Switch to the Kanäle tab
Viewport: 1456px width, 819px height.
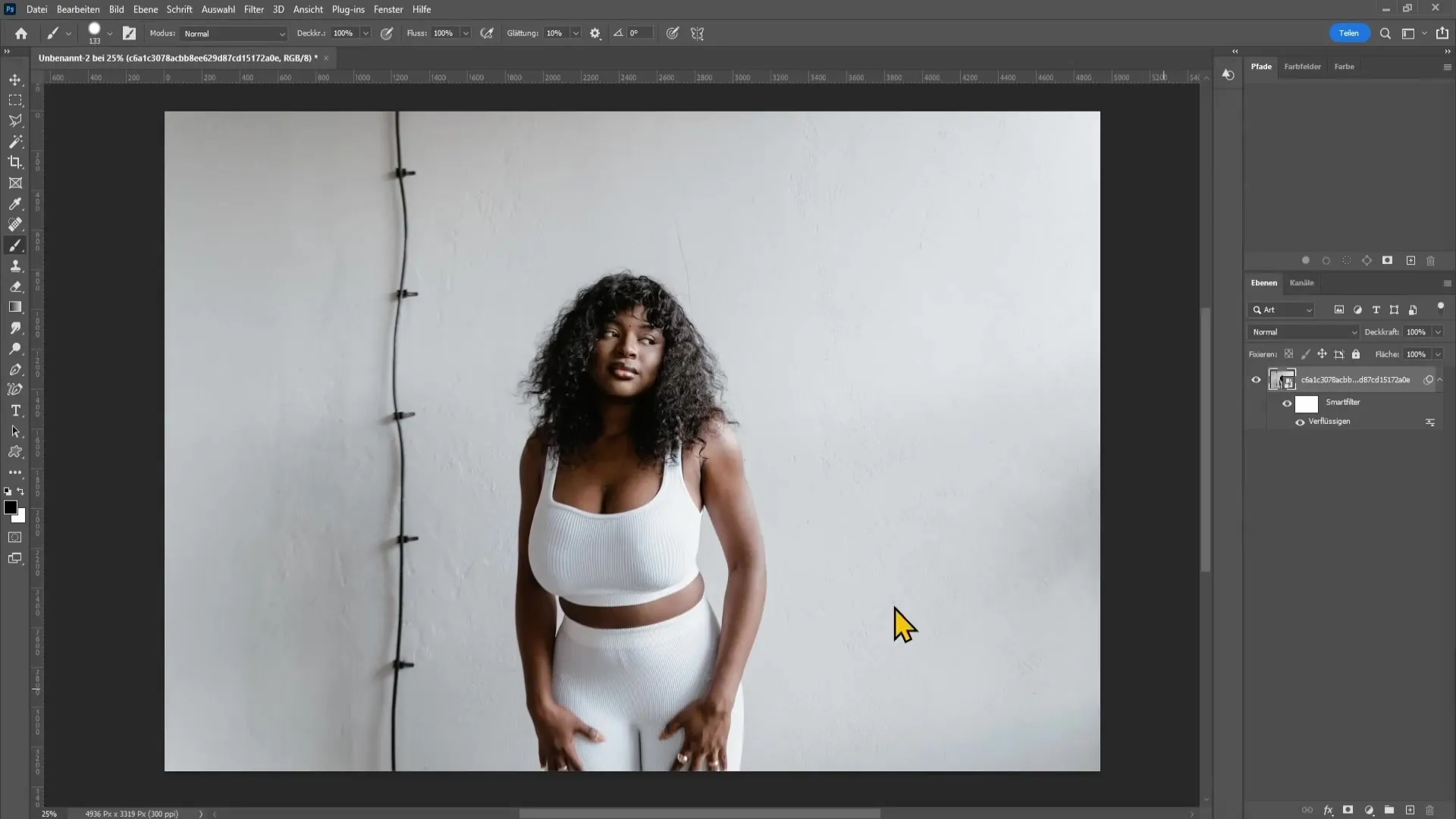click(1301, 282)
